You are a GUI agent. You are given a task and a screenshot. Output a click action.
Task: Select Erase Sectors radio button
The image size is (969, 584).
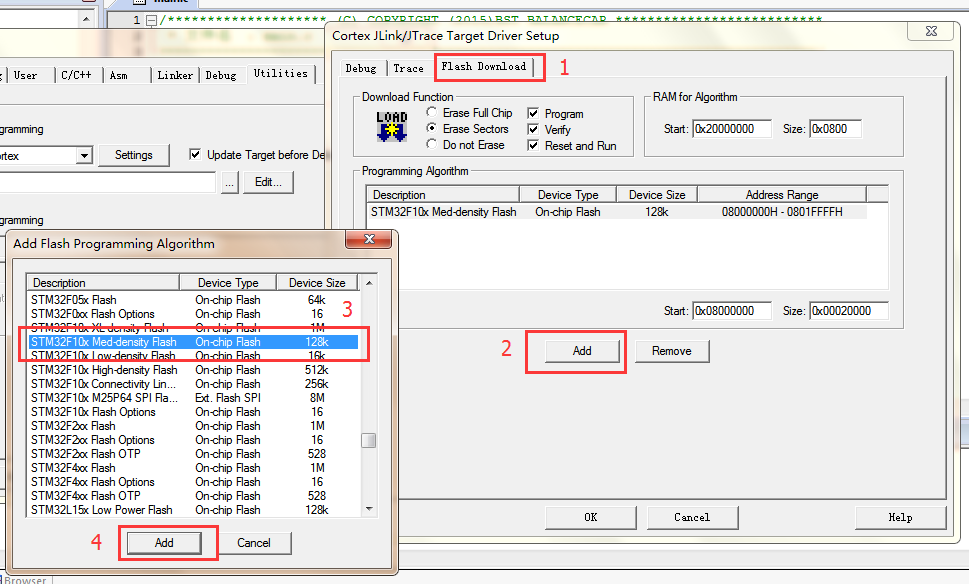pos(431,128)
